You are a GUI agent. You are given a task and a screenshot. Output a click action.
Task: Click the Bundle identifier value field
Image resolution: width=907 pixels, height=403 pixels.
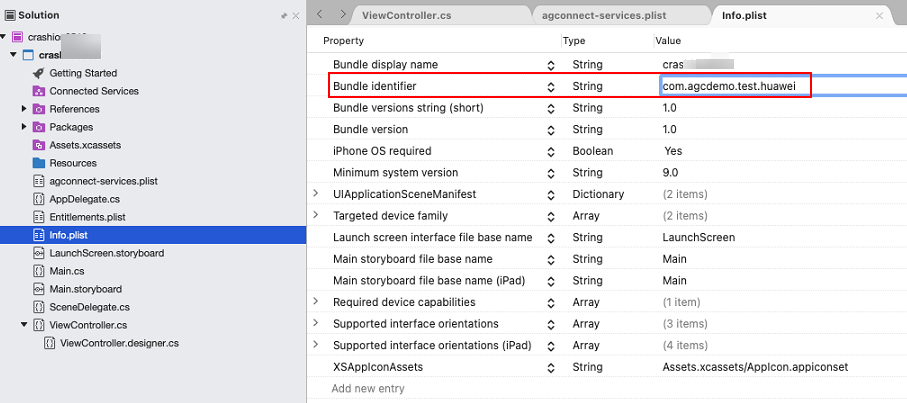tap(735, 87)
